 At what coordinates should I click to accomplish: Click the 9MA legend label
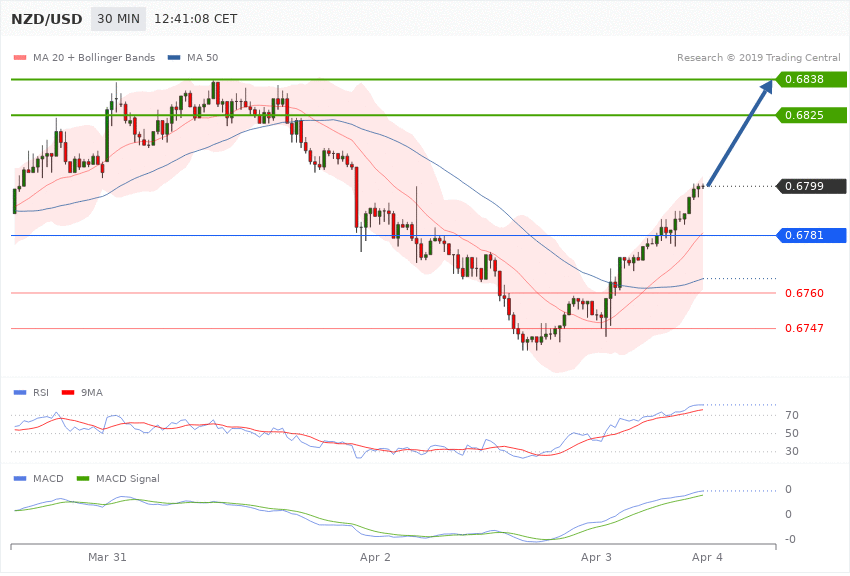click(x=92, y=392)
